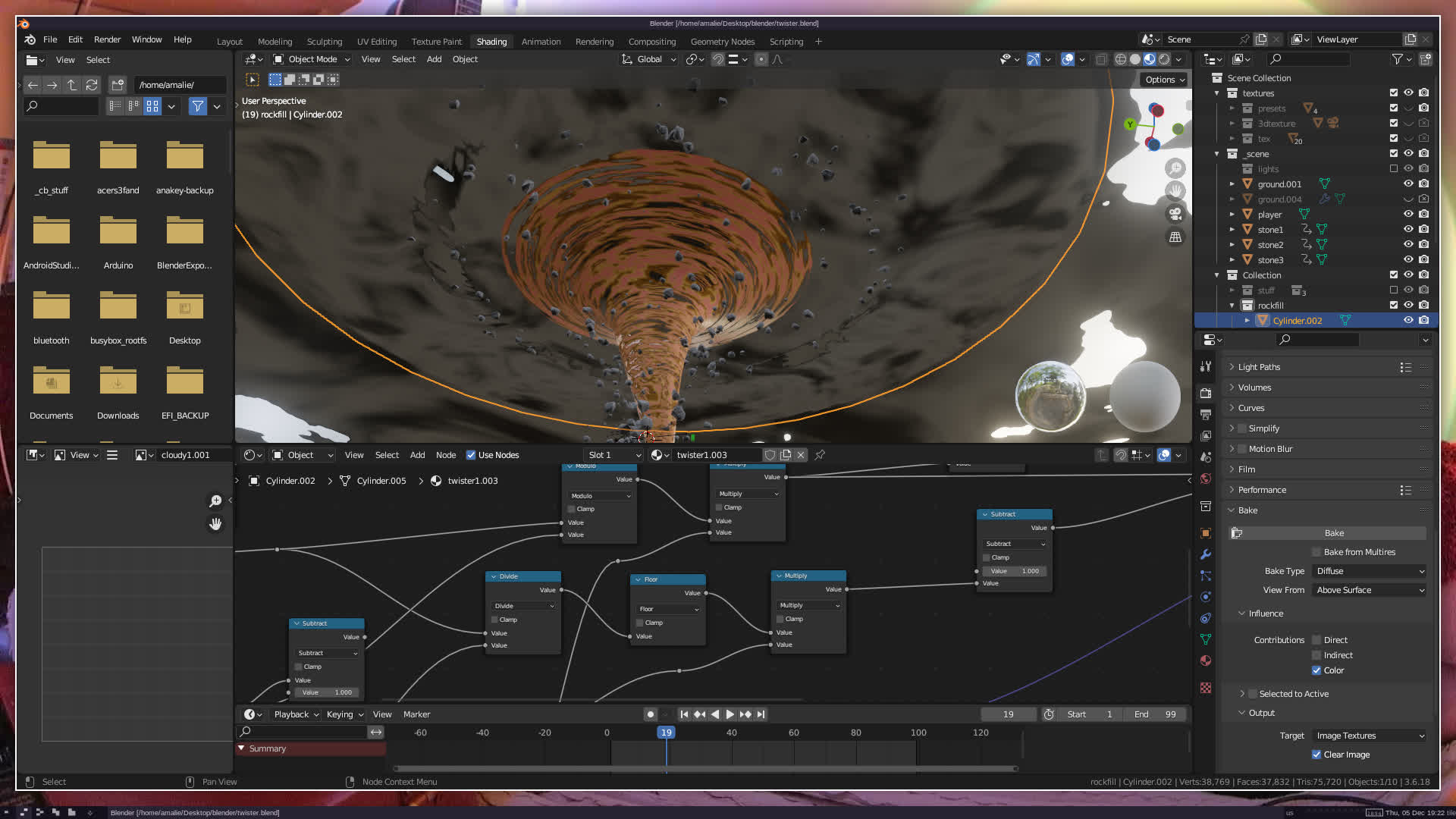Pin the node editor material with pin icon

click(x=820, y=455)
